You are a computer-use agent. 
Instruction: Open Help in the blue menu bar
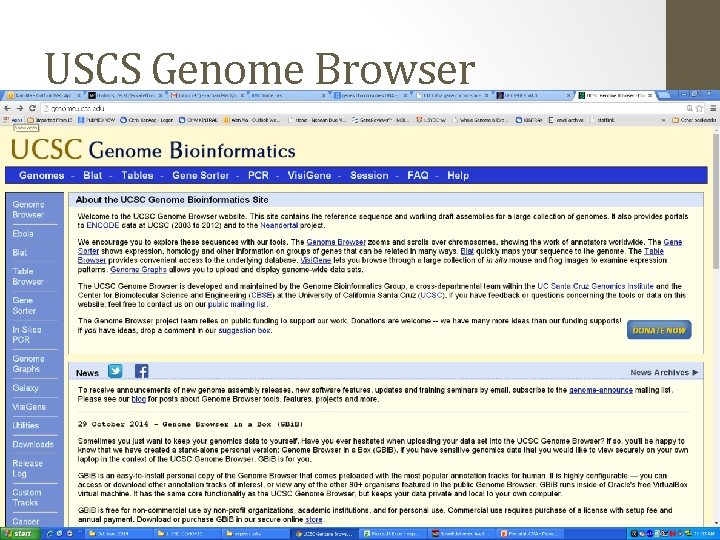tap(458, 175)
